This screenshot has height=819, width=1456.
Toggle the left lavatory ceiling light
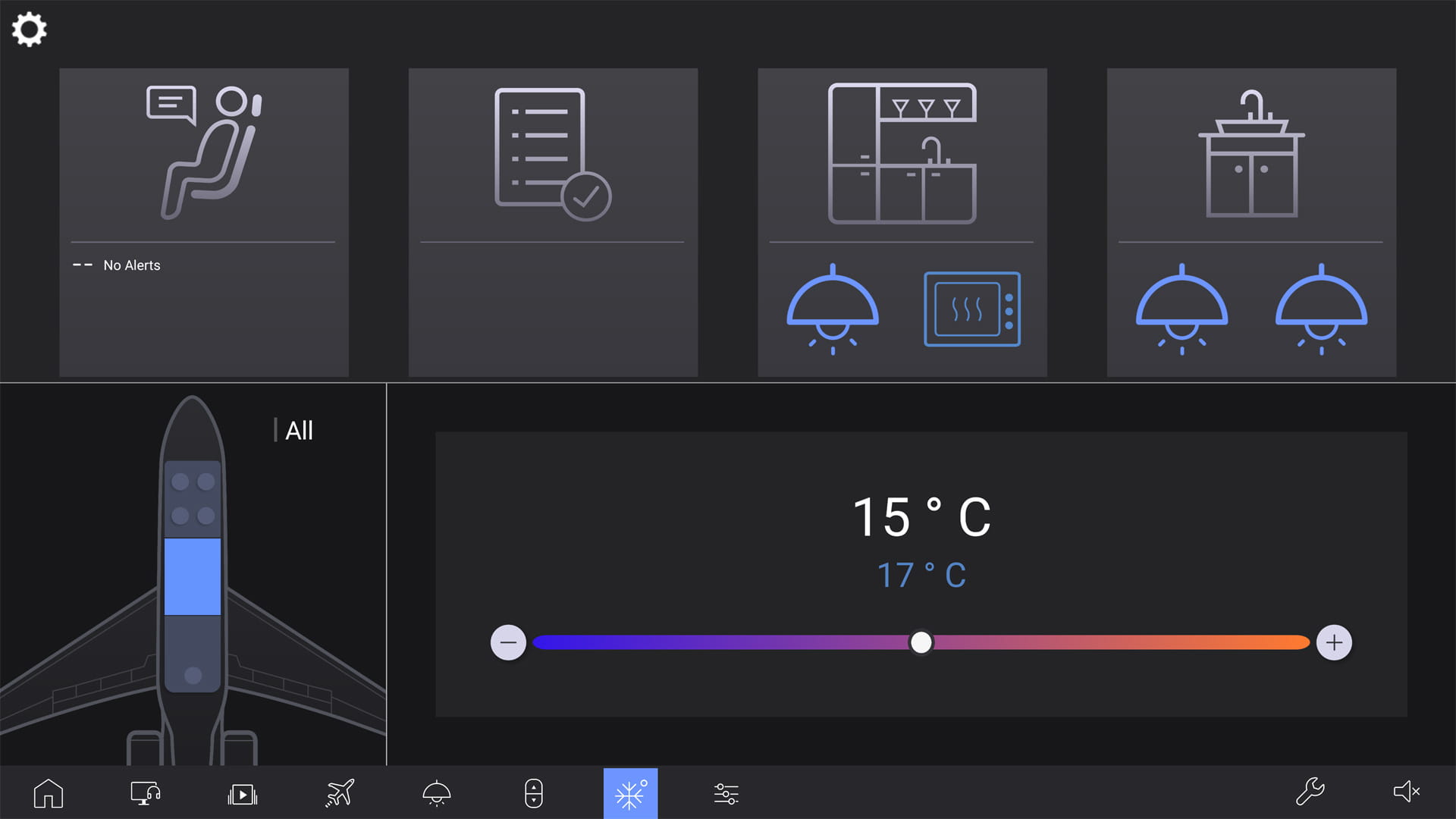[x=1181, y=309]
